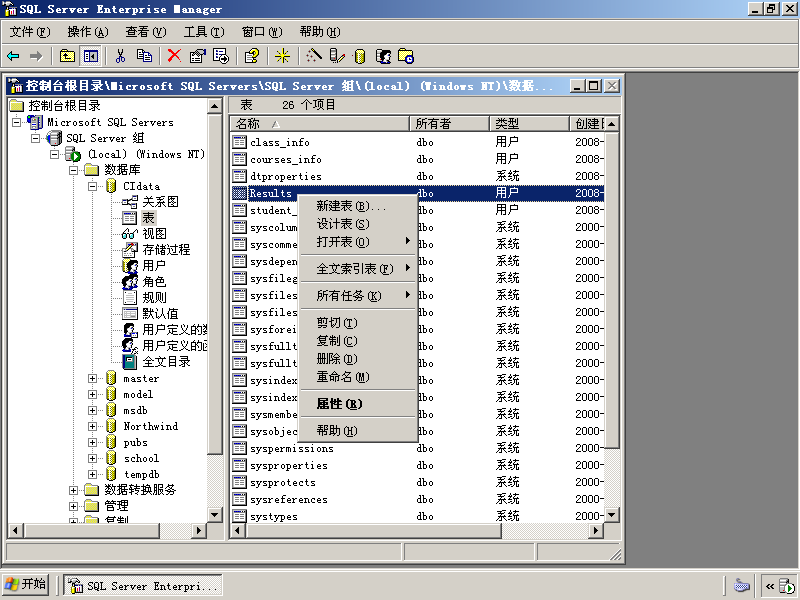The width and height of the screenshot is (800, 600).
Task: Select the 关系图 node in CIdata
Action: 160,202
